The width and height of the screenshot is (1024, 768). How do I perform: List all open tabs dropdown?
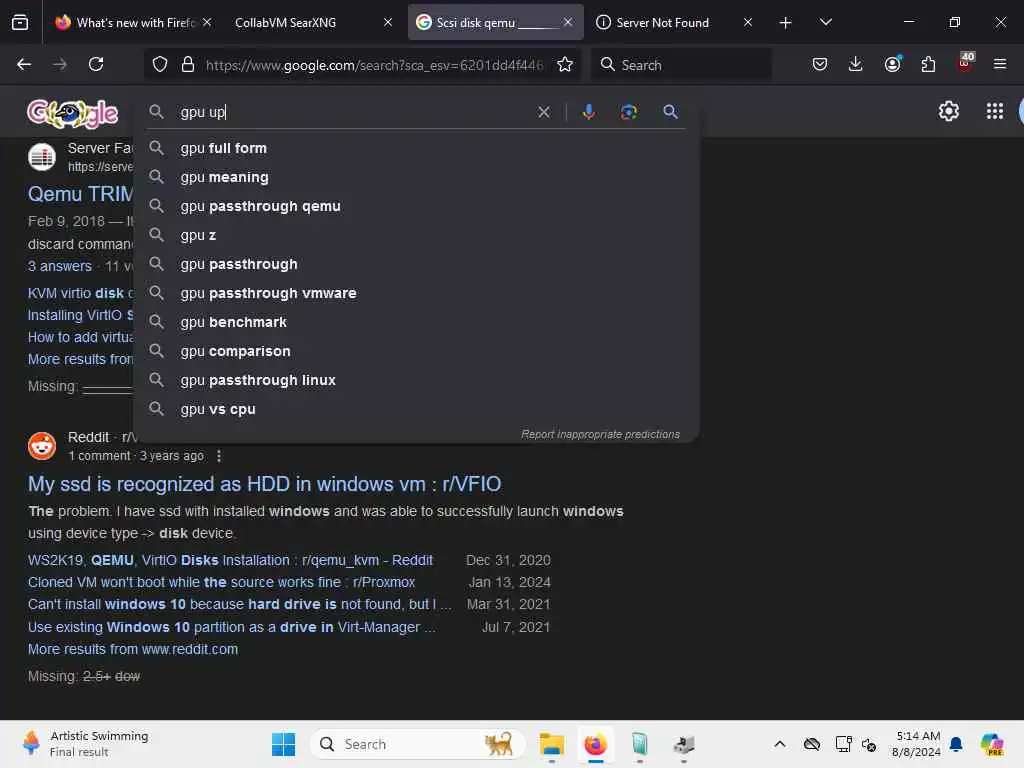point(825,23)
